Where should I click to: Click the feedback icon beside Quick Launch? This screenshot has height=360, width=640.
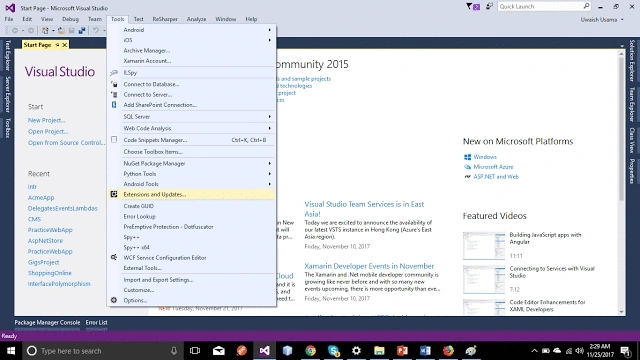click(489, 7)
